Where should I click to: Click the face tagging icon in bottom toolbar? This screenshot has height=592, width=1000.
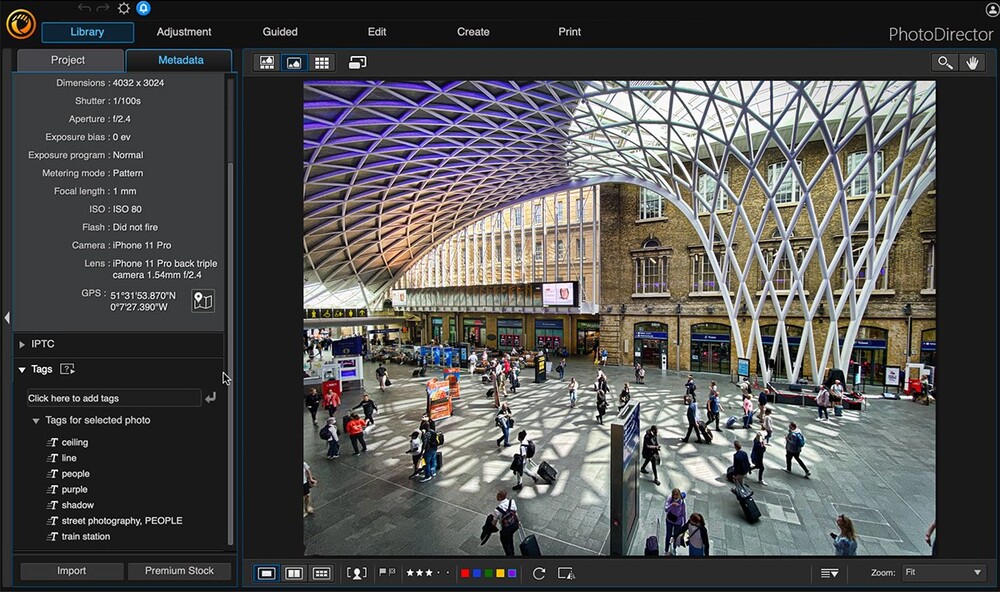(355, 572)
